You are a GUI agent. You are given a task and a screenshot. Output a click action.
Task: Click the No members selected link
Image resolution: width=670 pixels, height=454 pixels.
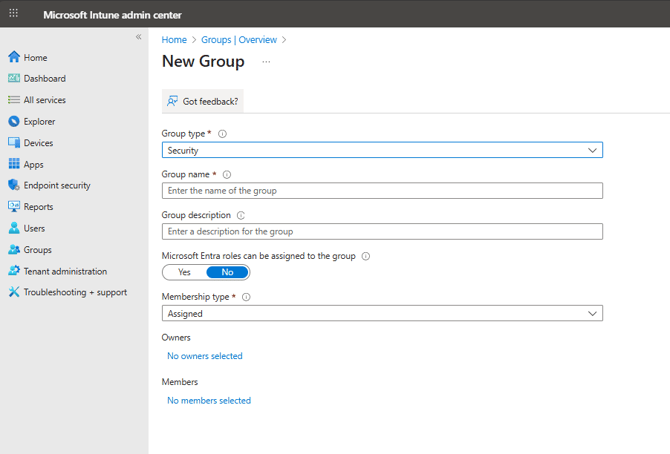click(x=209, y=401)
